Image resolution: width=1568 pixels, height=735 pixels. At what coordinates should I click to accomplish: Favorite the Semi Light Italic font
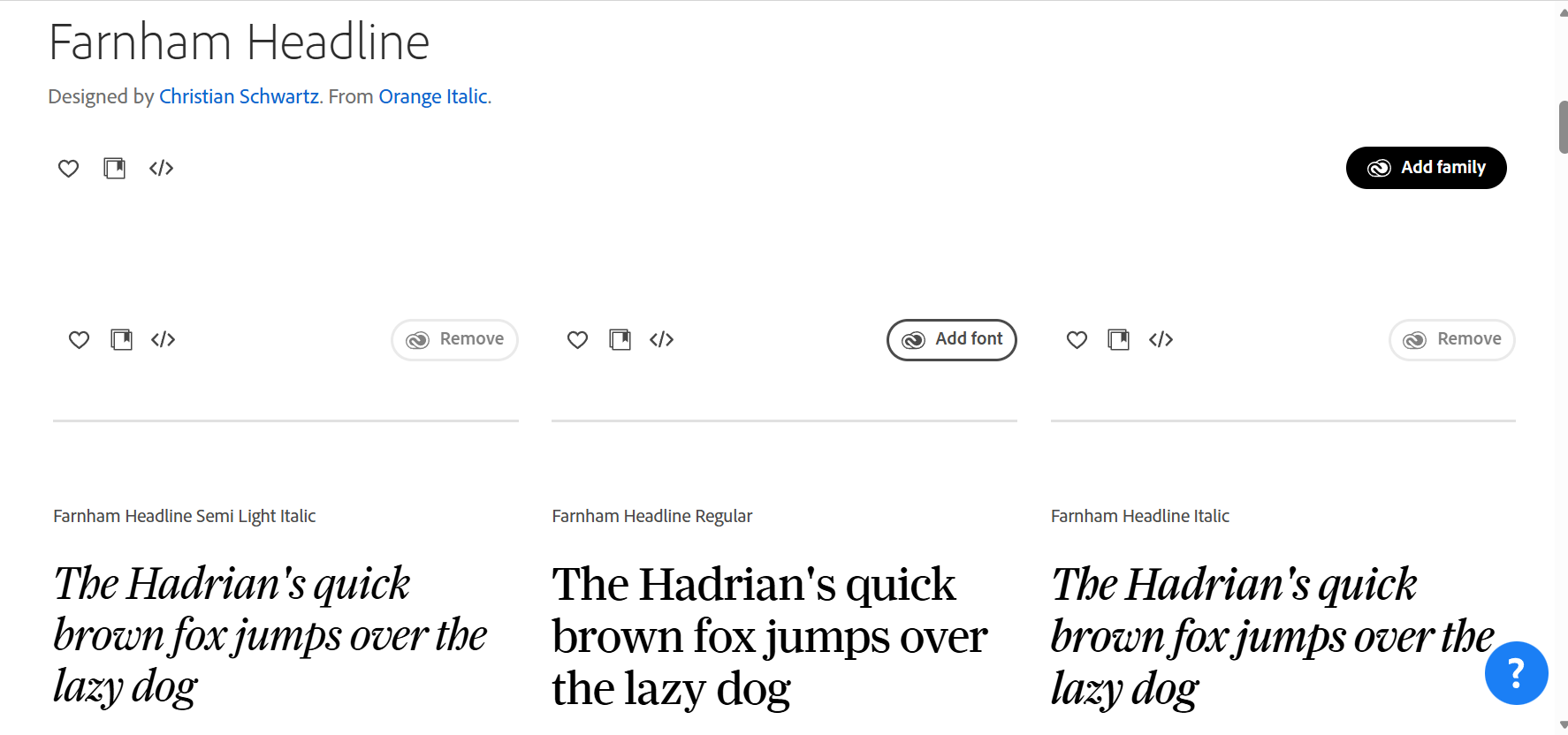point(79,339)
